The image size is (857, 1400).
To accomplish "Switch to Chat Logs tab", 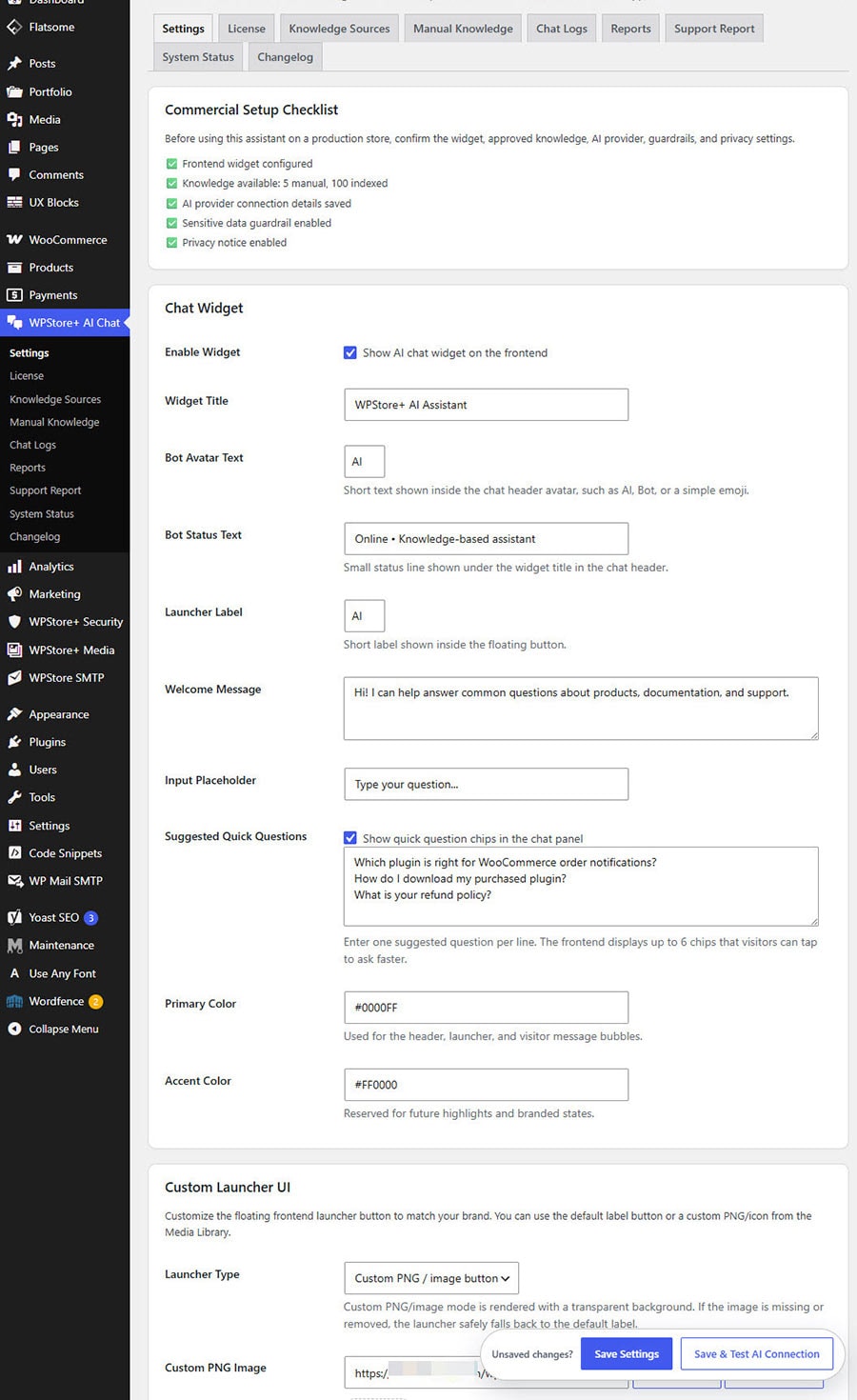I will point(562,29).
